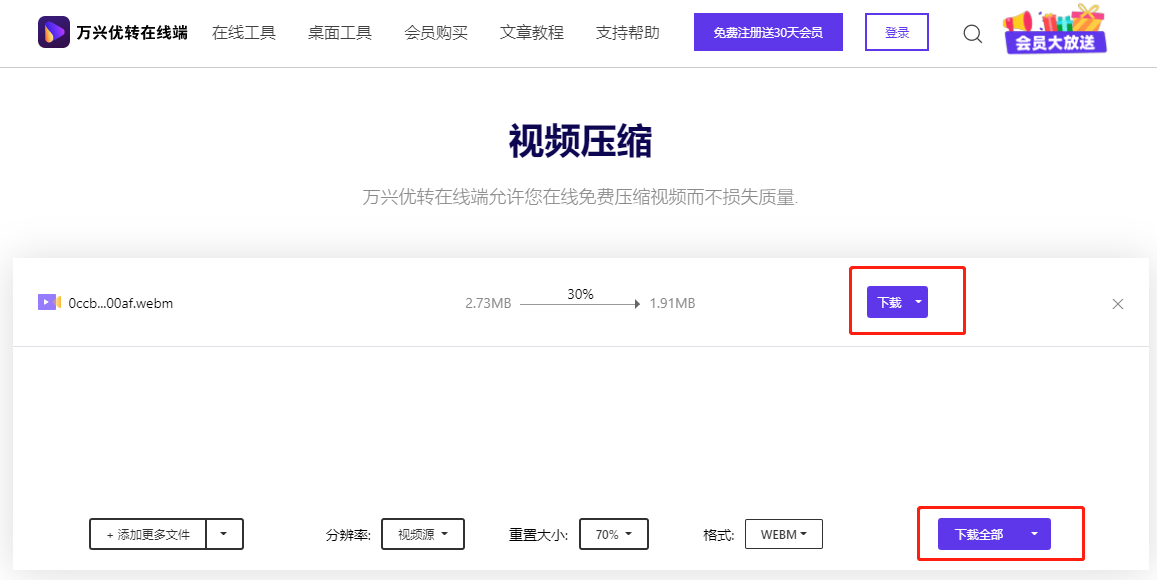Viewport: 1157px width, 580px height.
Task: Open the 在线工具 menu
Action: coord(243,31)
